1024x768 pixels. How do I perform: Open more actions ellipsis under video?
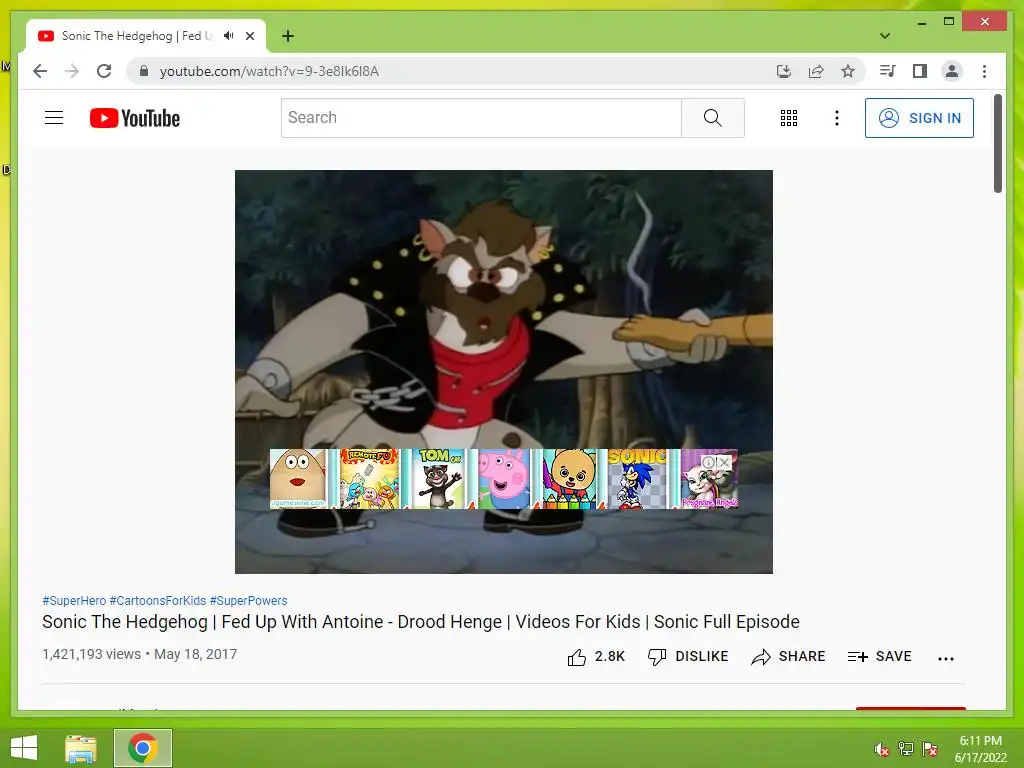click(x=946, y=658)
